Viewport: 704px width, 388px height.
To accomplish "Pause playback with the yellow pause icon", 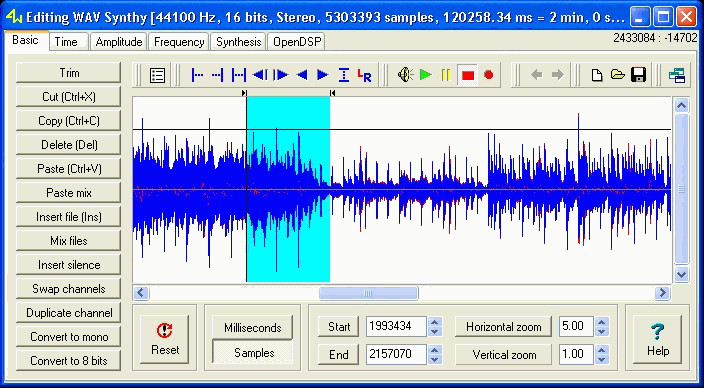I will 446,75.
